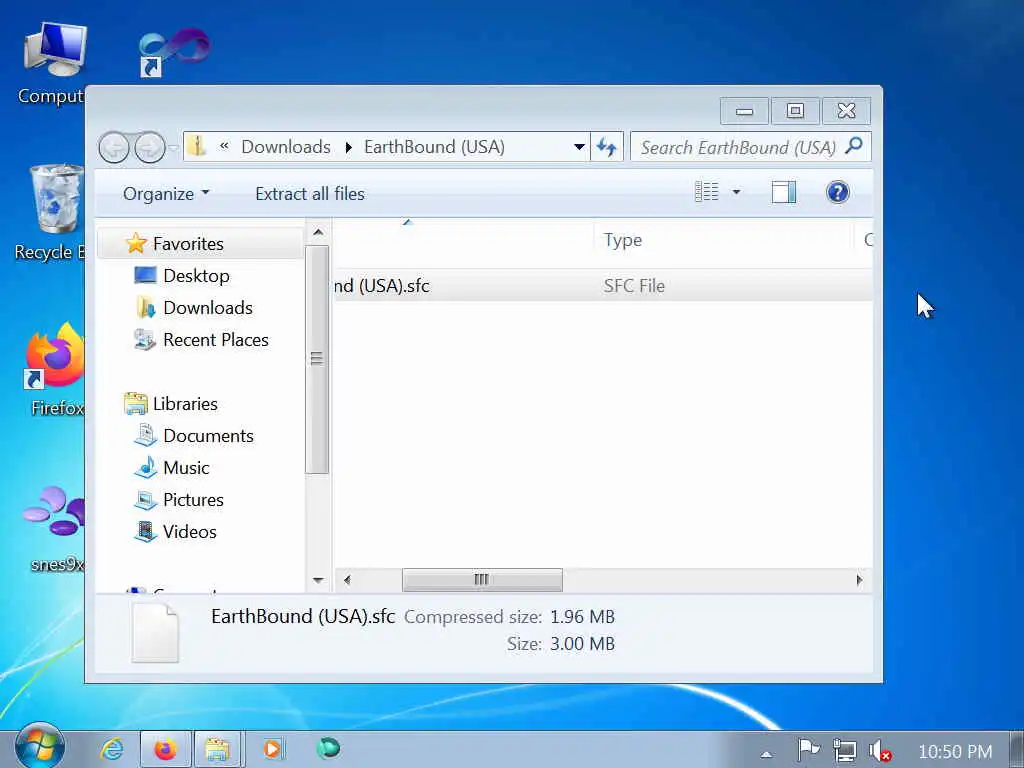Open Windows Media Player from the taskbar
This screenshot has height=768, width=1024.
click(272, 749)
